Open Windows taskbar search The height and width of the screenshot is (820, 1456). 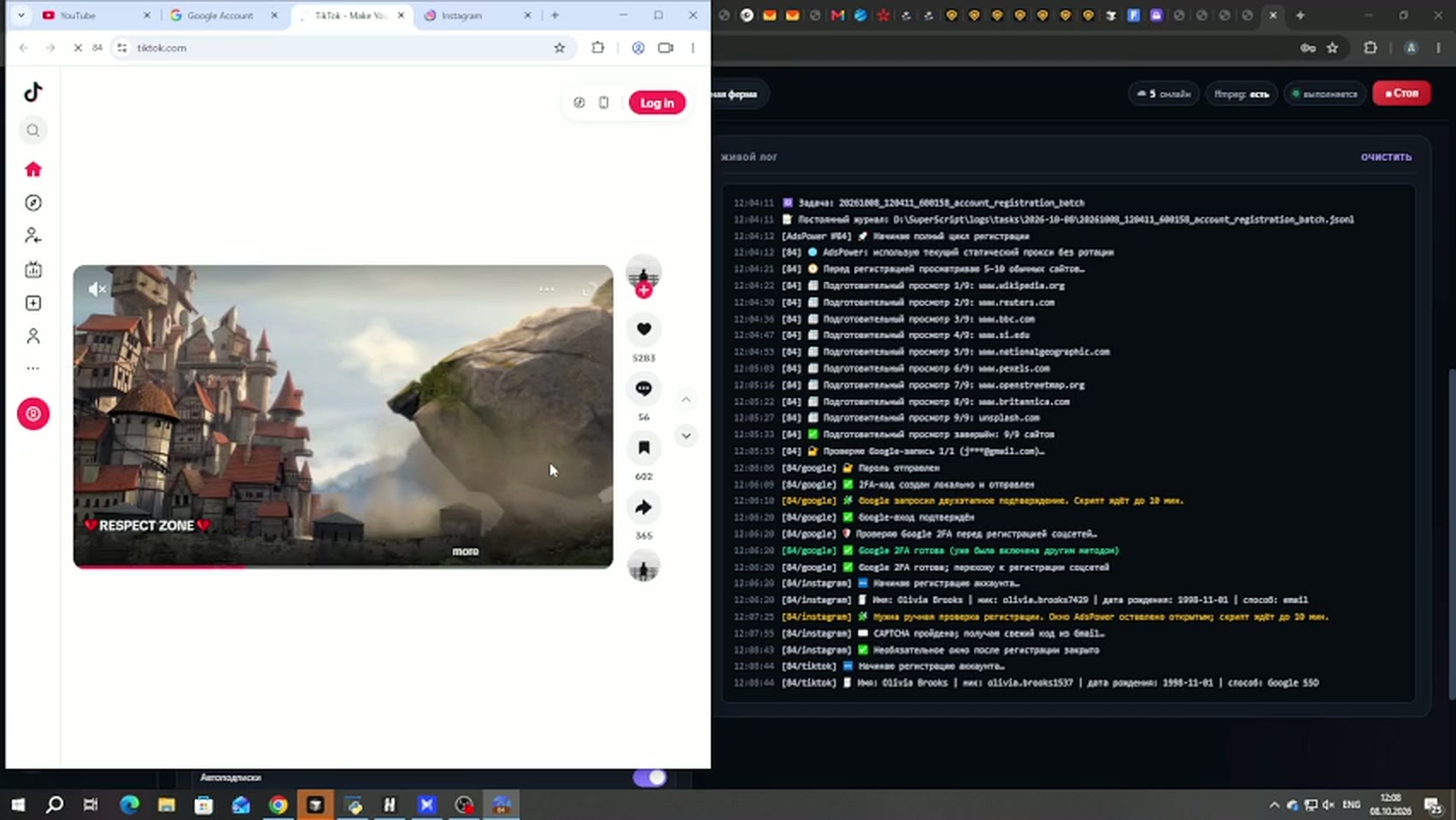tap(55, 805)
